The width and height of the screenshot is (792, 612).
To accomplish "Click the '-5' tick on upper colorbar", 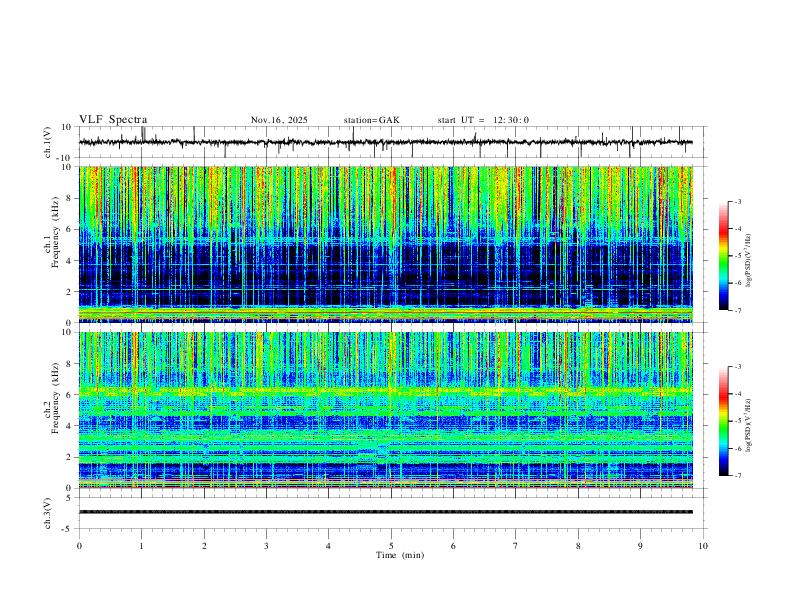I will pos(738,256).
